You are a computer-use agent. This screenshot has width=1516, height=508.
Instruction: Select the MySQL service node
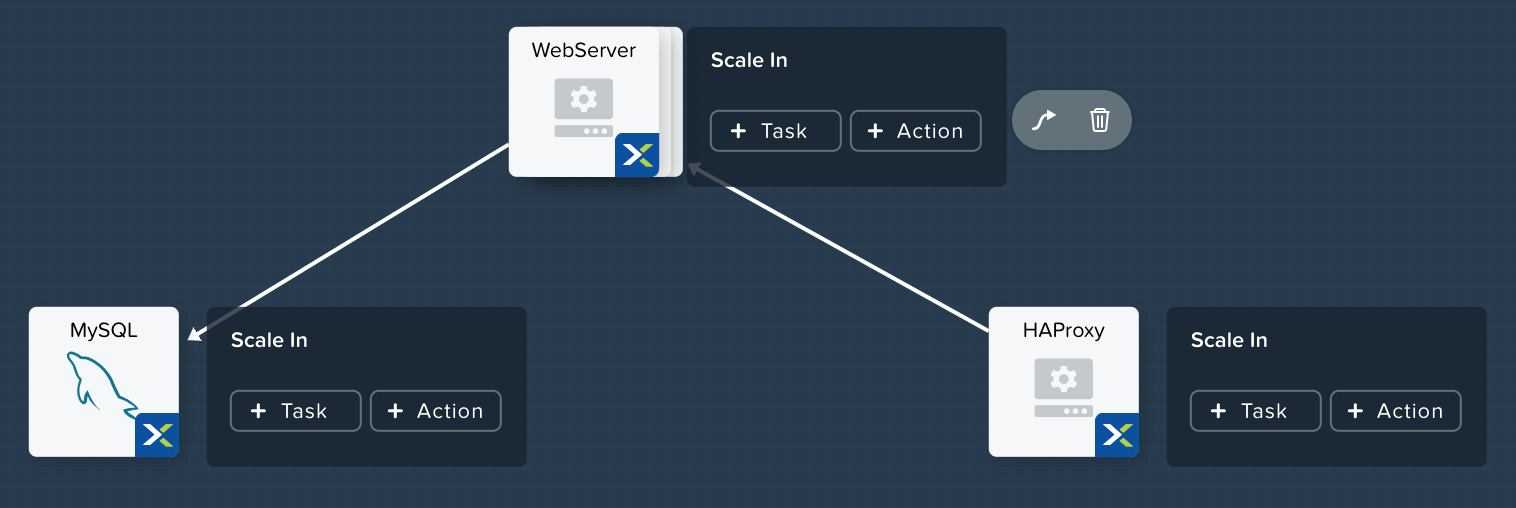point(104,382)
